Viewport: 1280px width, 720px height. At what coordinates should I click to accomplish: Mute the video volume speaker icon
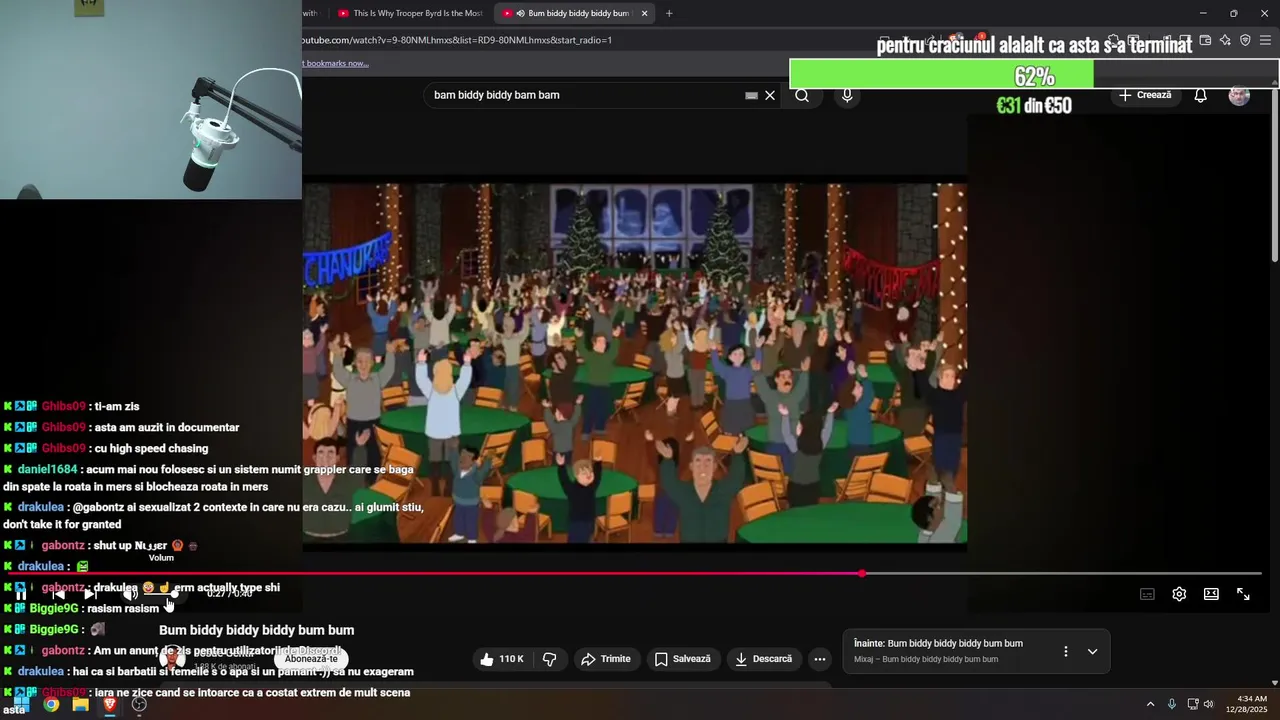[129, 594]
